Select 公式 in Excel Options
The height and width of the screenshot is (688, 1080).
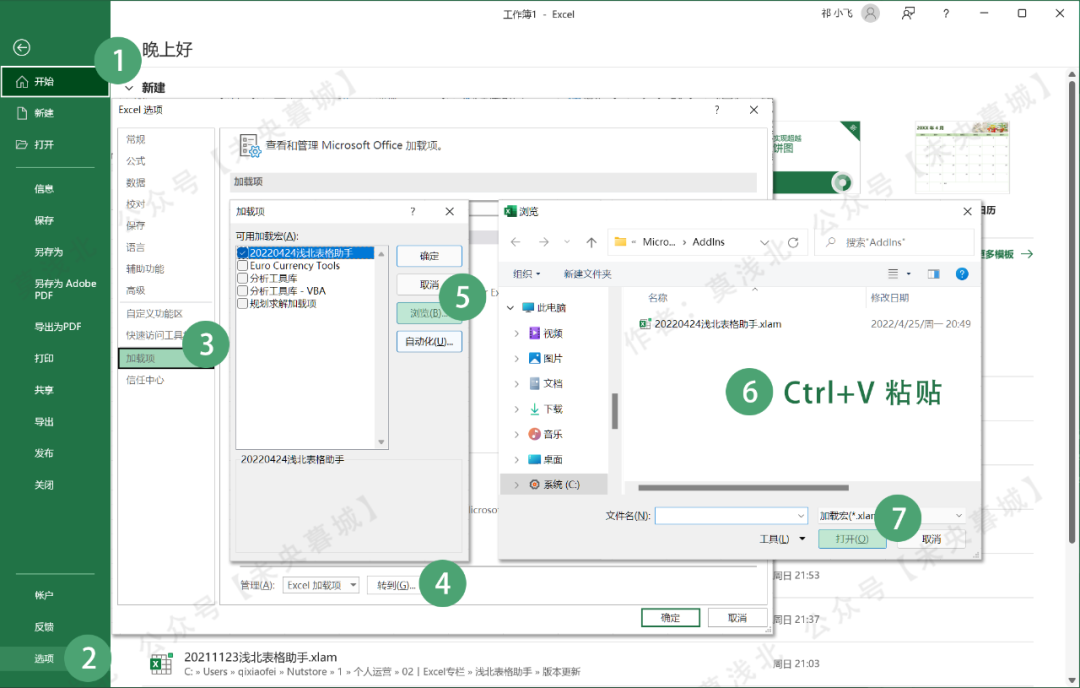pos(136,160)
